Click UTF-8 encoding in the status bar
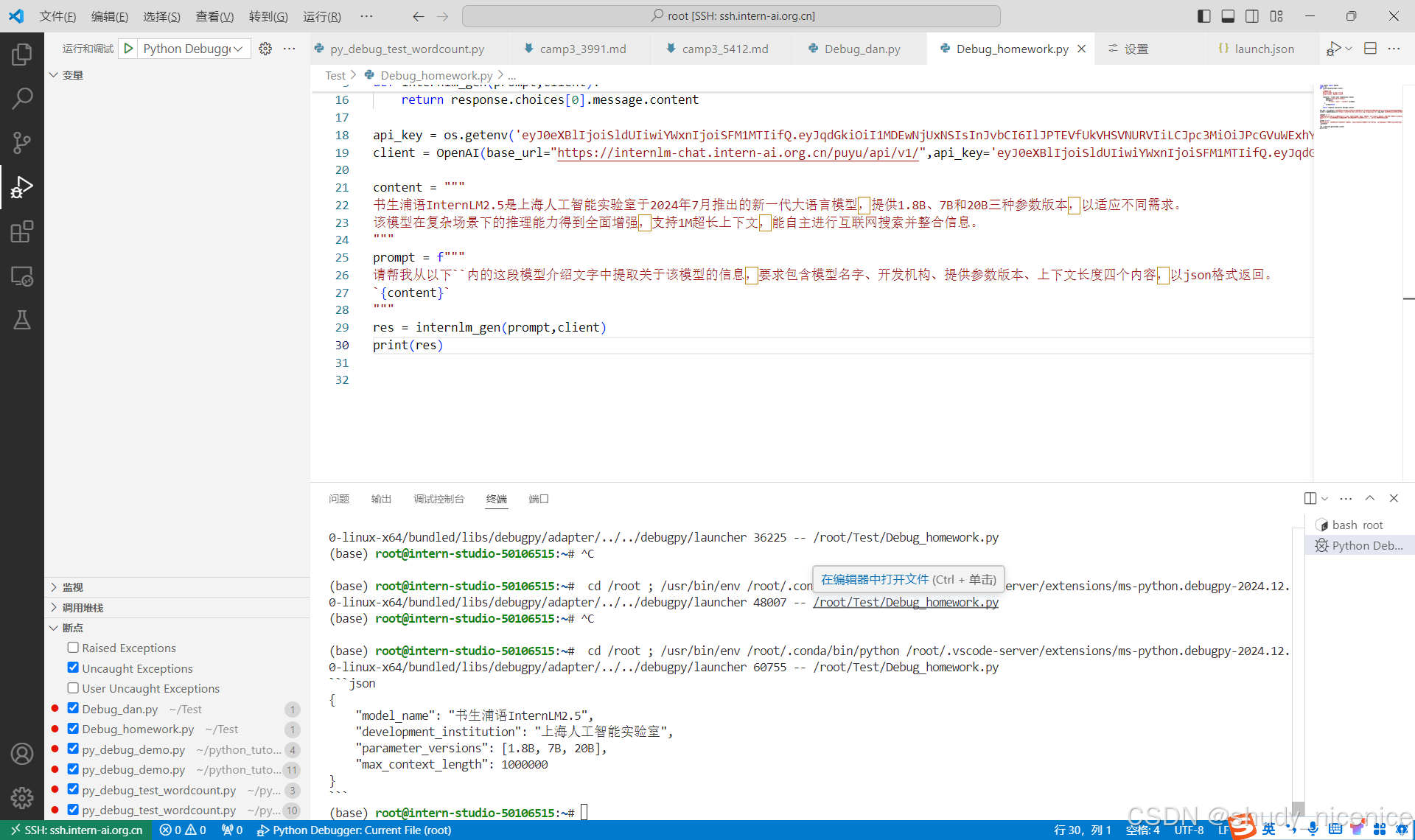The height and width of the screenshot is (840, 1415). click(x=1189, y=830)
